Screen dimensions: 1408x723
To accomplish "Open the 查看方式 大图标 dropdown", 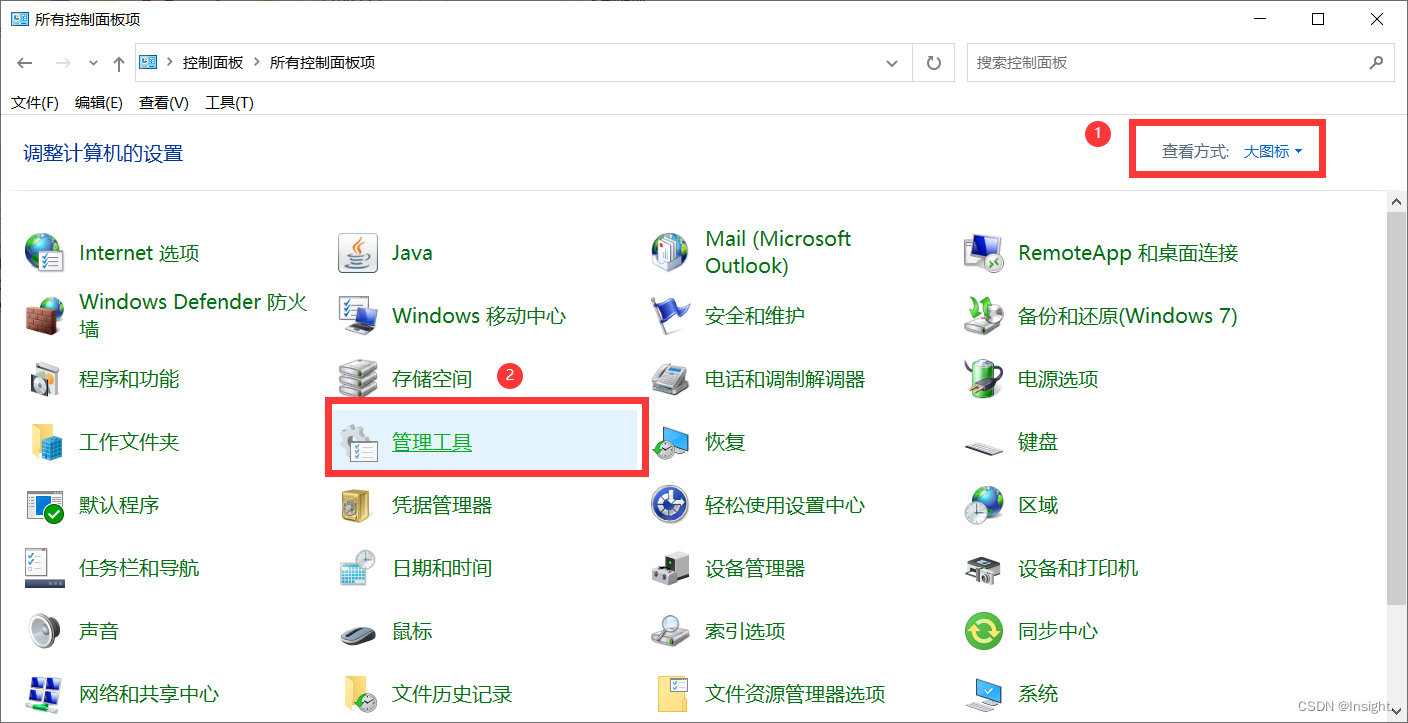I will click(x=1273, y=152).
